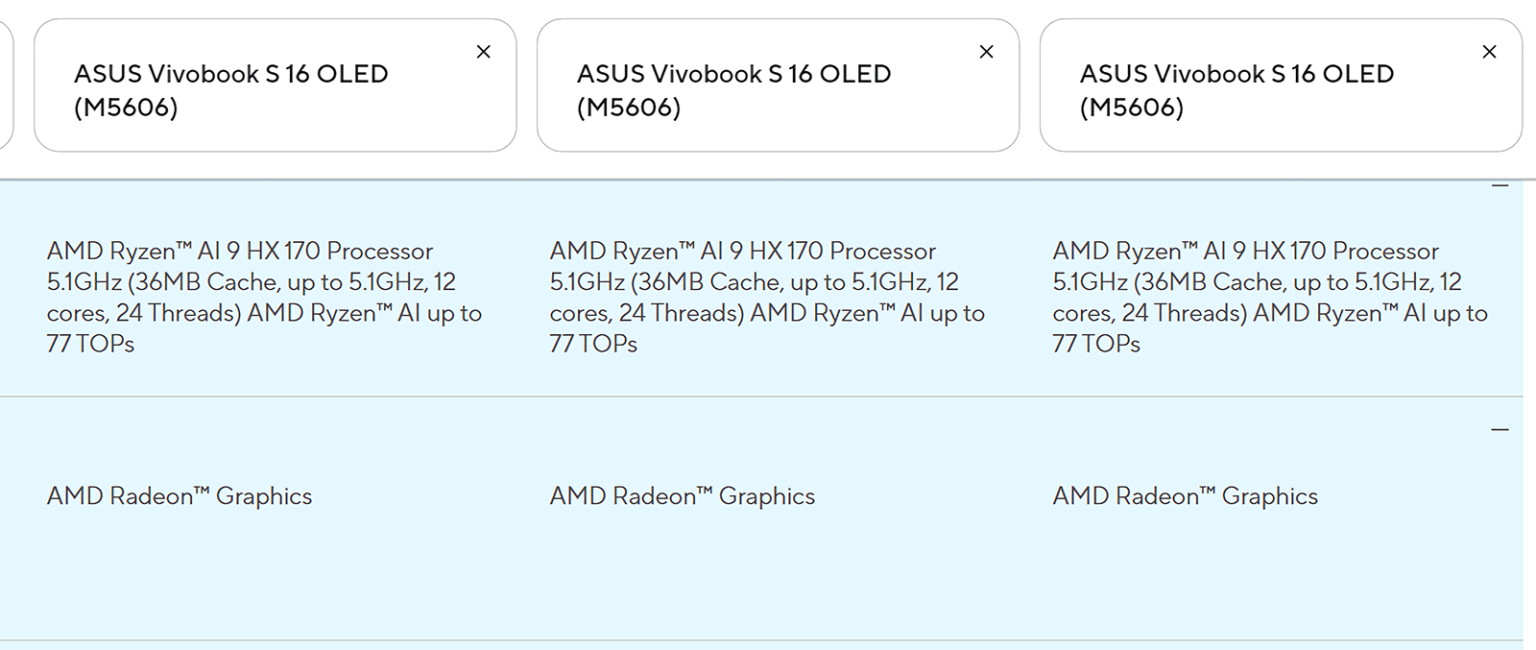
Task: Remove the rightmost ASUS Vivobook from comparison
Action: (1489, 51)
